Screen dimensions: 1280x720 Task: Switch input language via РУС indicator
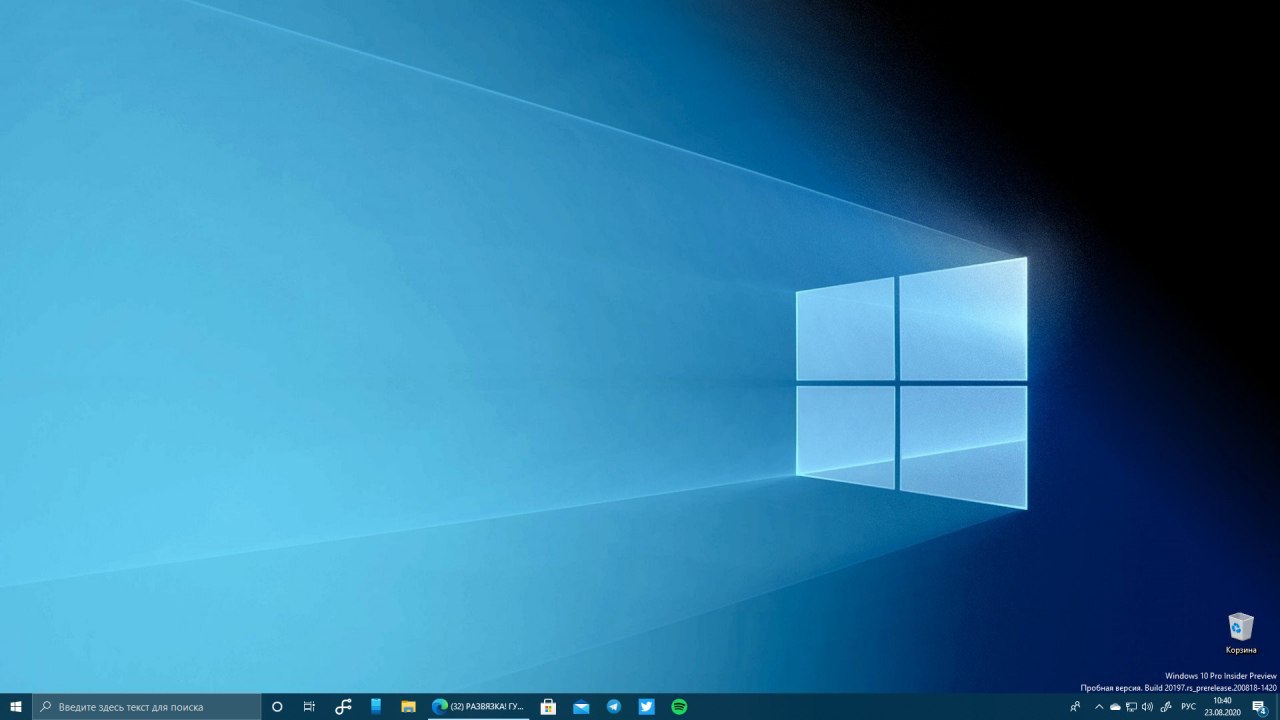point(1188,707)
